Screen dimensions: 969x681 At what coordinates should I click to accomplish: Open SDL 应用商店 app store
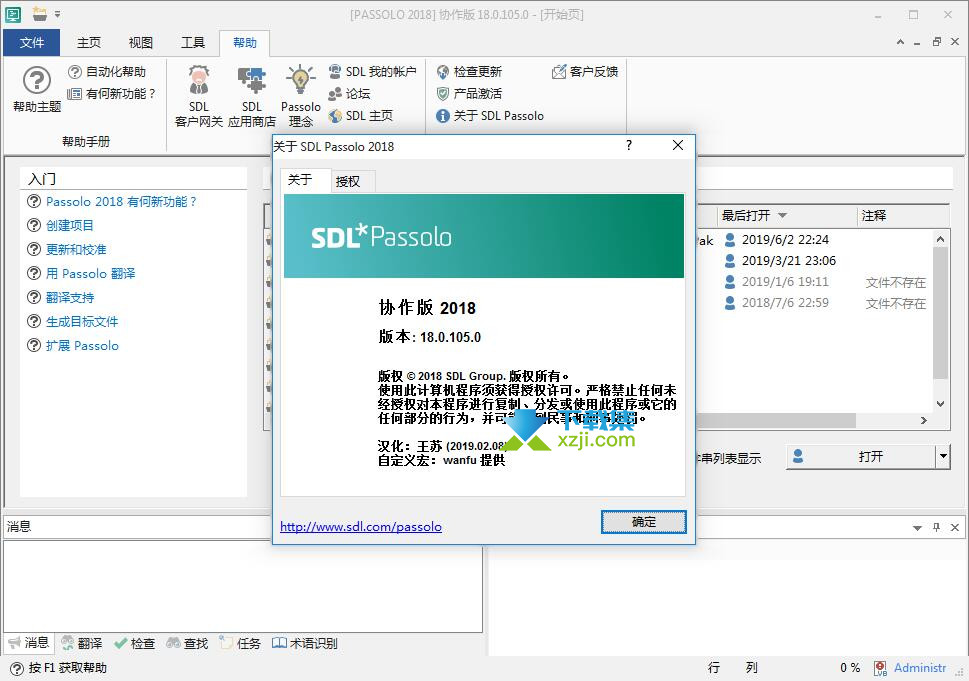[x=252, y=96]
